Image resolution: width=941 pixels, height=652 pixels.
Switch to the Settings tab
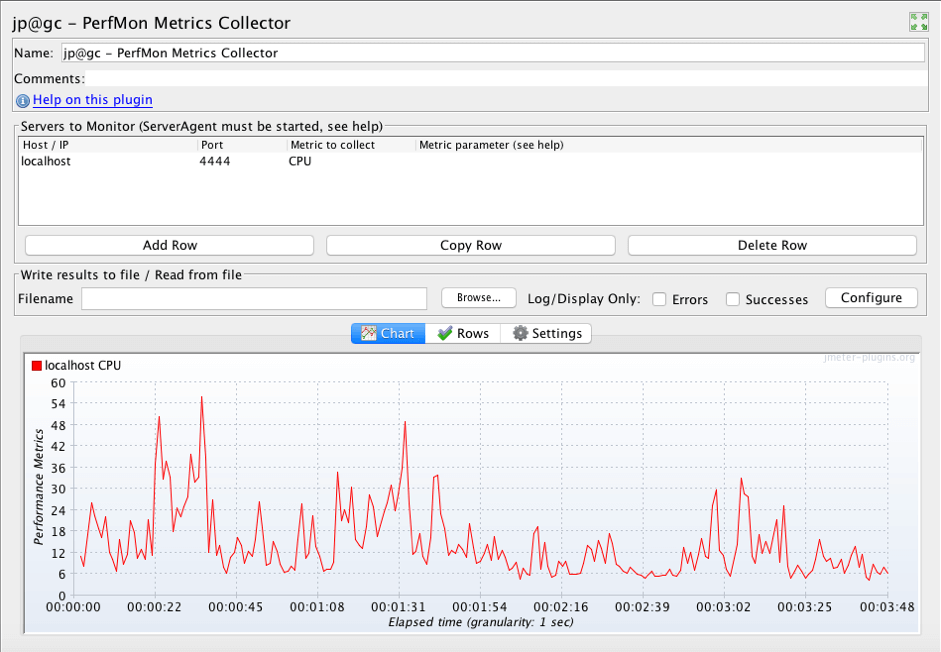tap(546, 333)
